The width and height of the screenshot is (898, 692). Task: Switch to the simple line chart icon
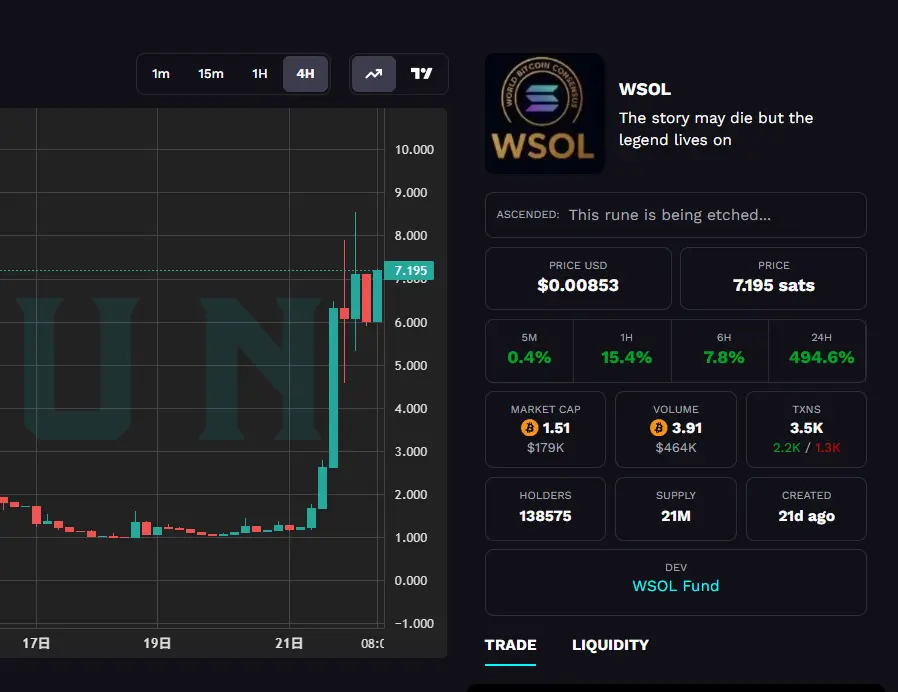pos(374,74)
